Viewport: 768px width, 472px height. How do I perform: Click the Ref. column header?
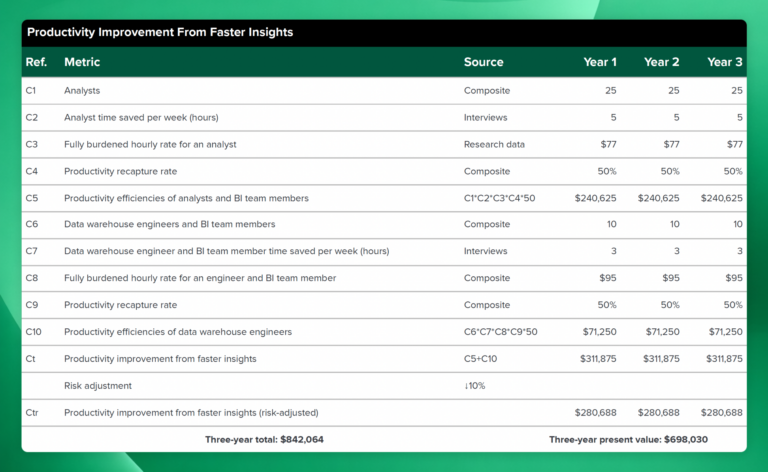point(36,62)
